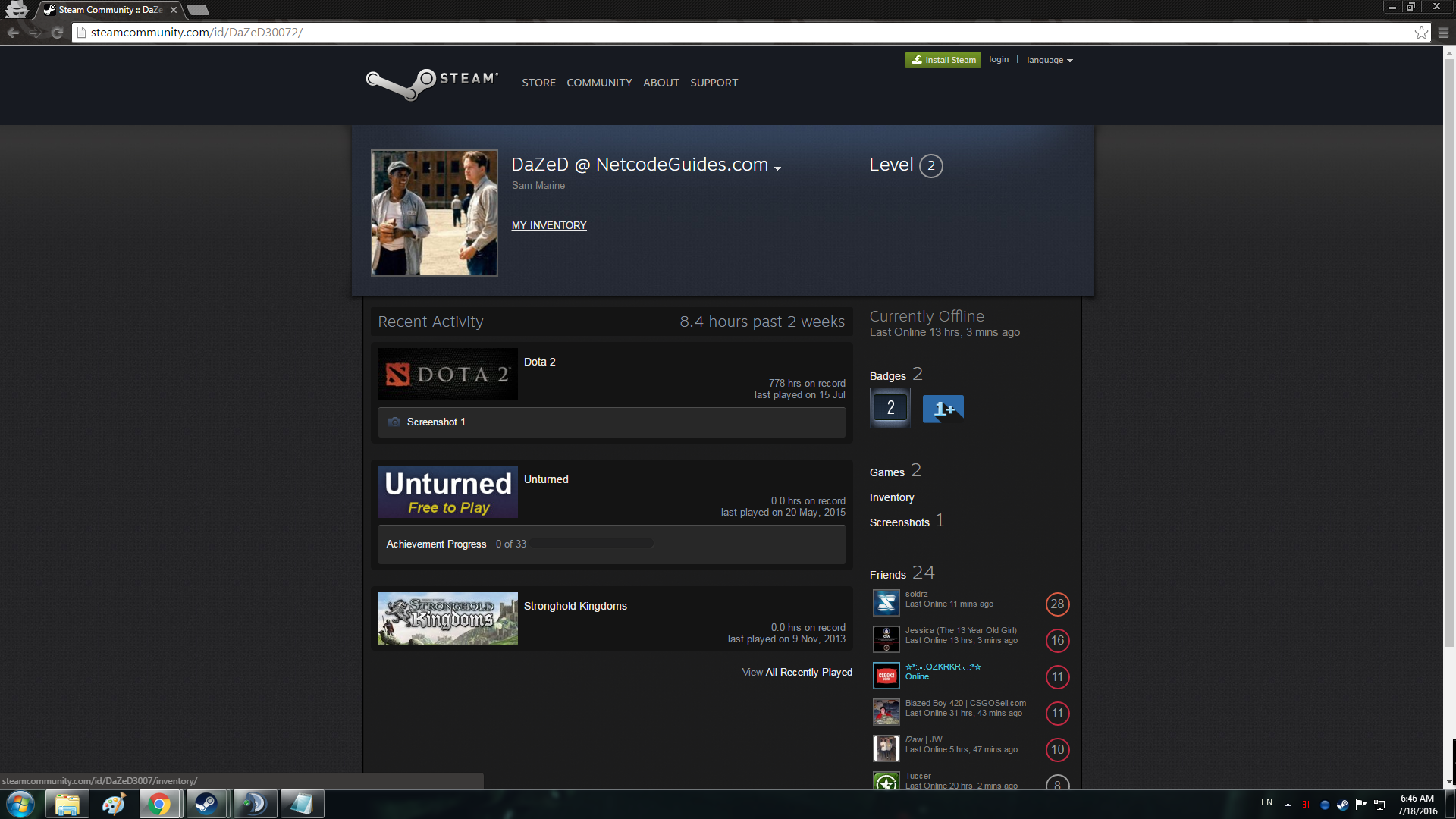Image resolution: width=1456 pixels, height=819 pixels.
Task: Click View All Recently Played link
Action: (x=797, y=673)
